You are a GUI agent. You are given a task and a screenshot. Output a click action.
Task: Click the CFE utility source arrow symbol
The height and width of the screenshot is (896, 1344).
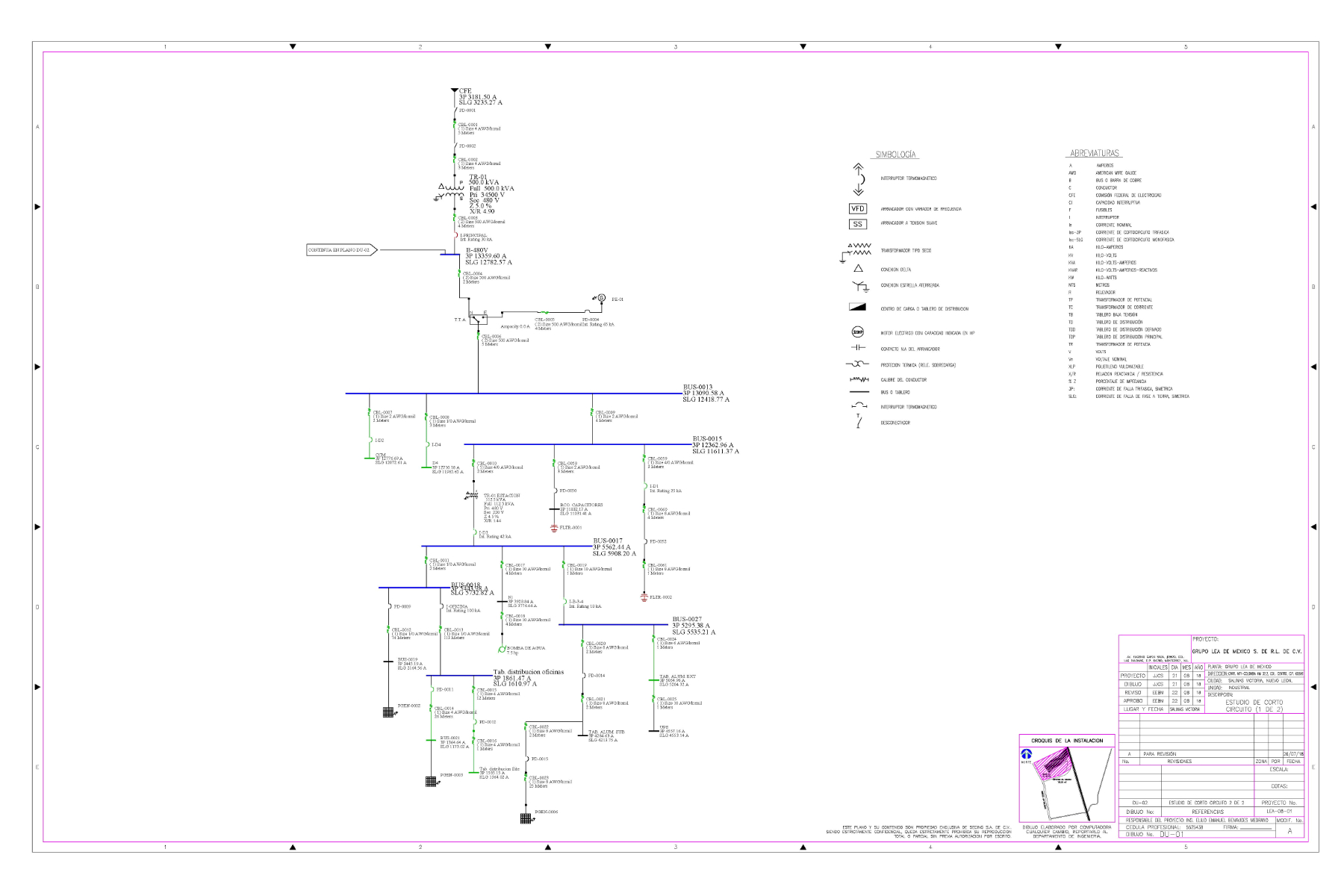tap(453, 91)
